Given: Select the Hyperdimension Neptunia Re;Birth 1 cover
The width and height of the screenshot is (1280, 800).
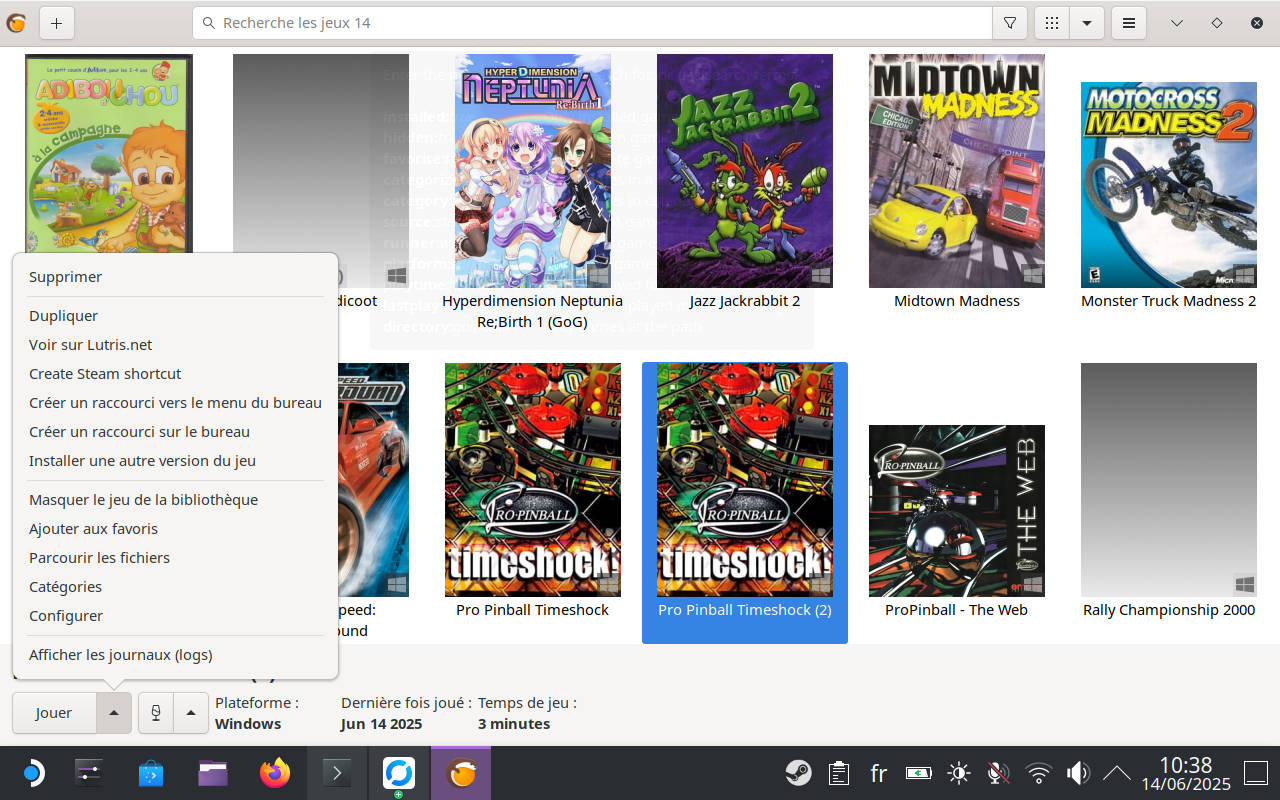Looking at the screenshot, I should [x=533, y=171].
